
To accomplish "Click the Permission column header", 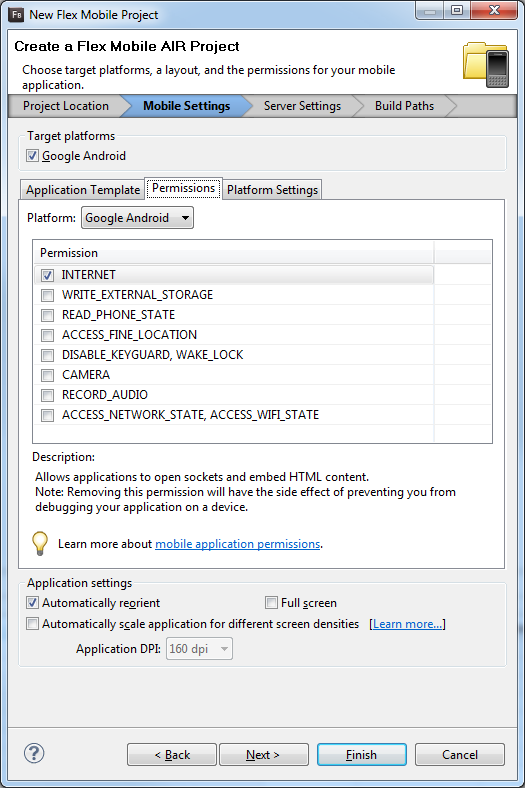I will [x=234, y=253].
